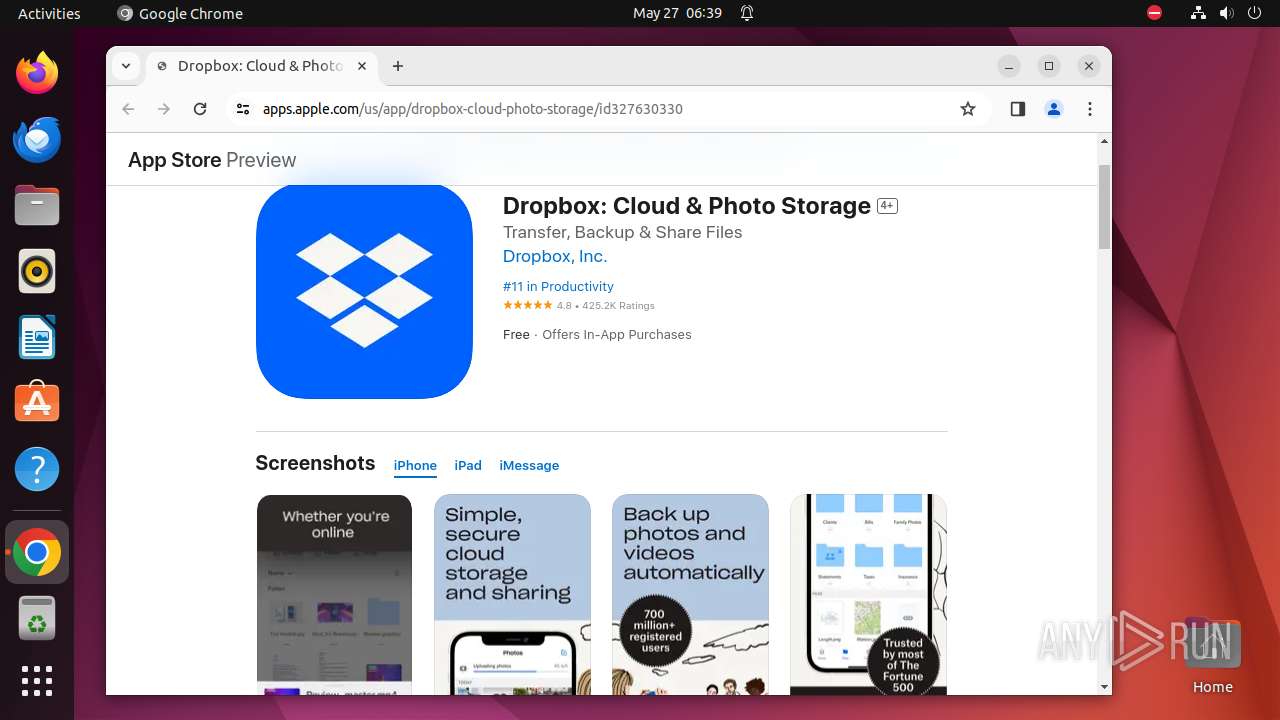This screenshot has height=720, width=1280.
Task: Open the Activities overview
Action: click(x=49, y=13)
